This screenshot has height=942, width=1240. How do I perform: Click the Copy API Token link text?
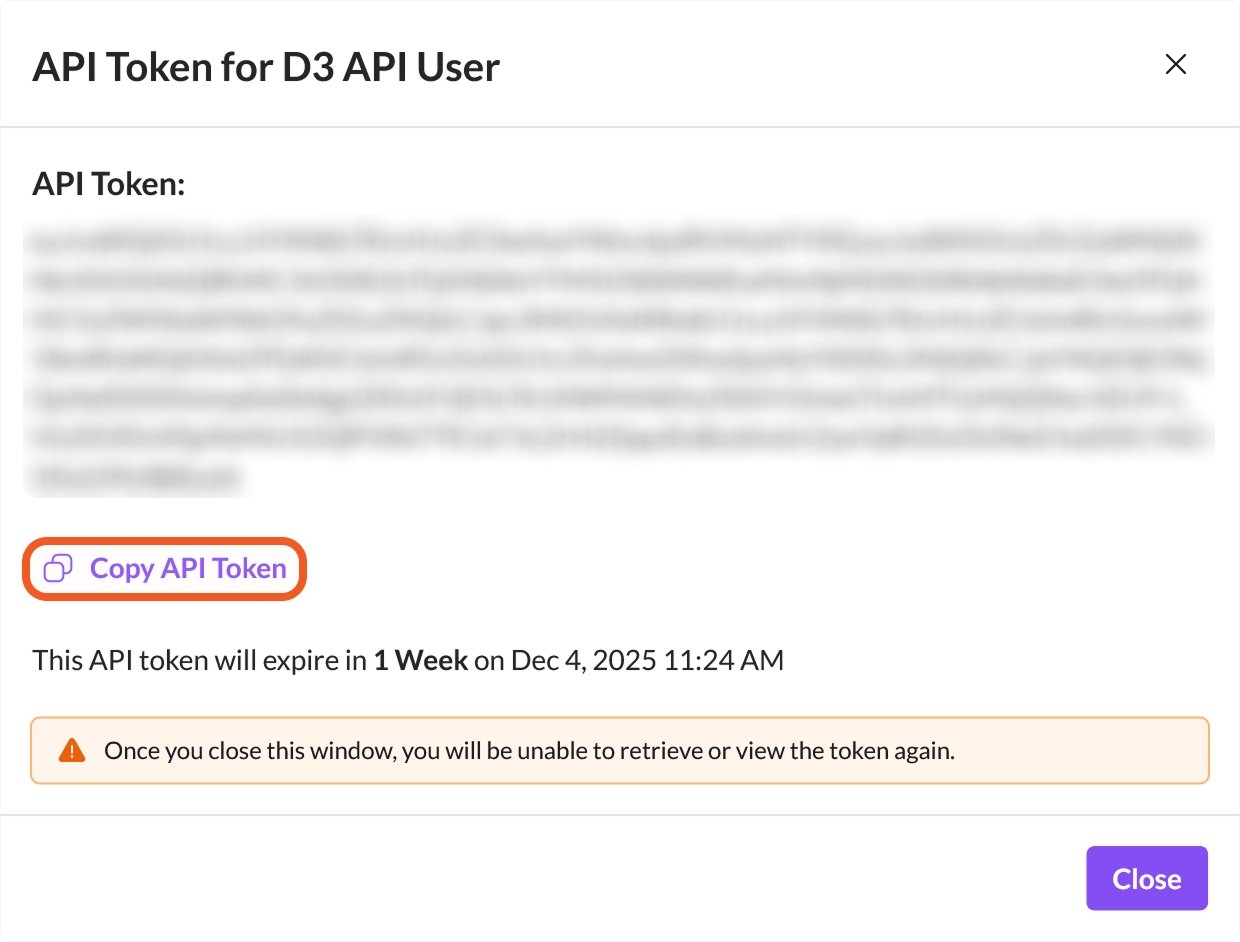pos(188,568)
